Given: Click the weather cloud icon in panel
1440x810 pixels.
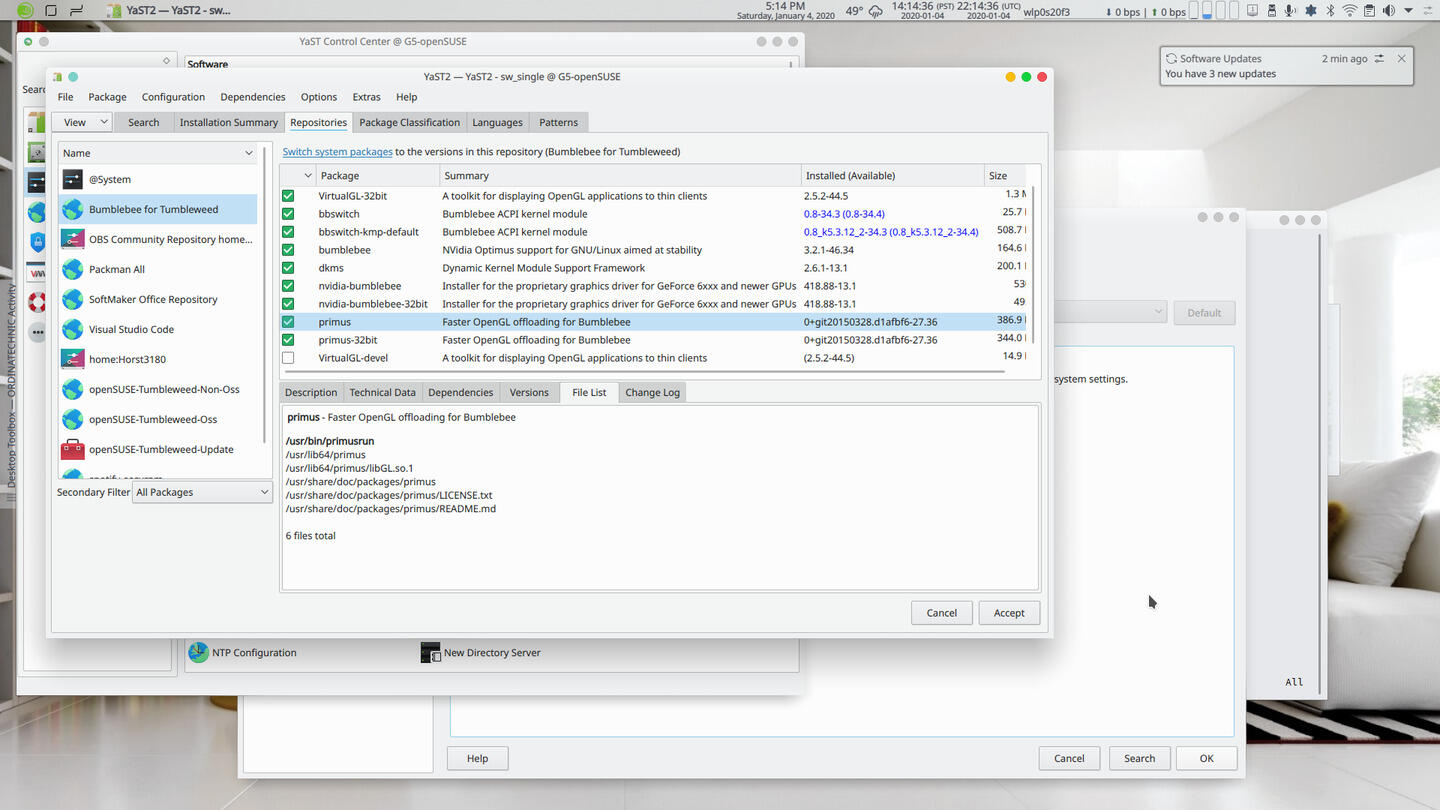Looking at the screenshot, I should pos(876,11).
